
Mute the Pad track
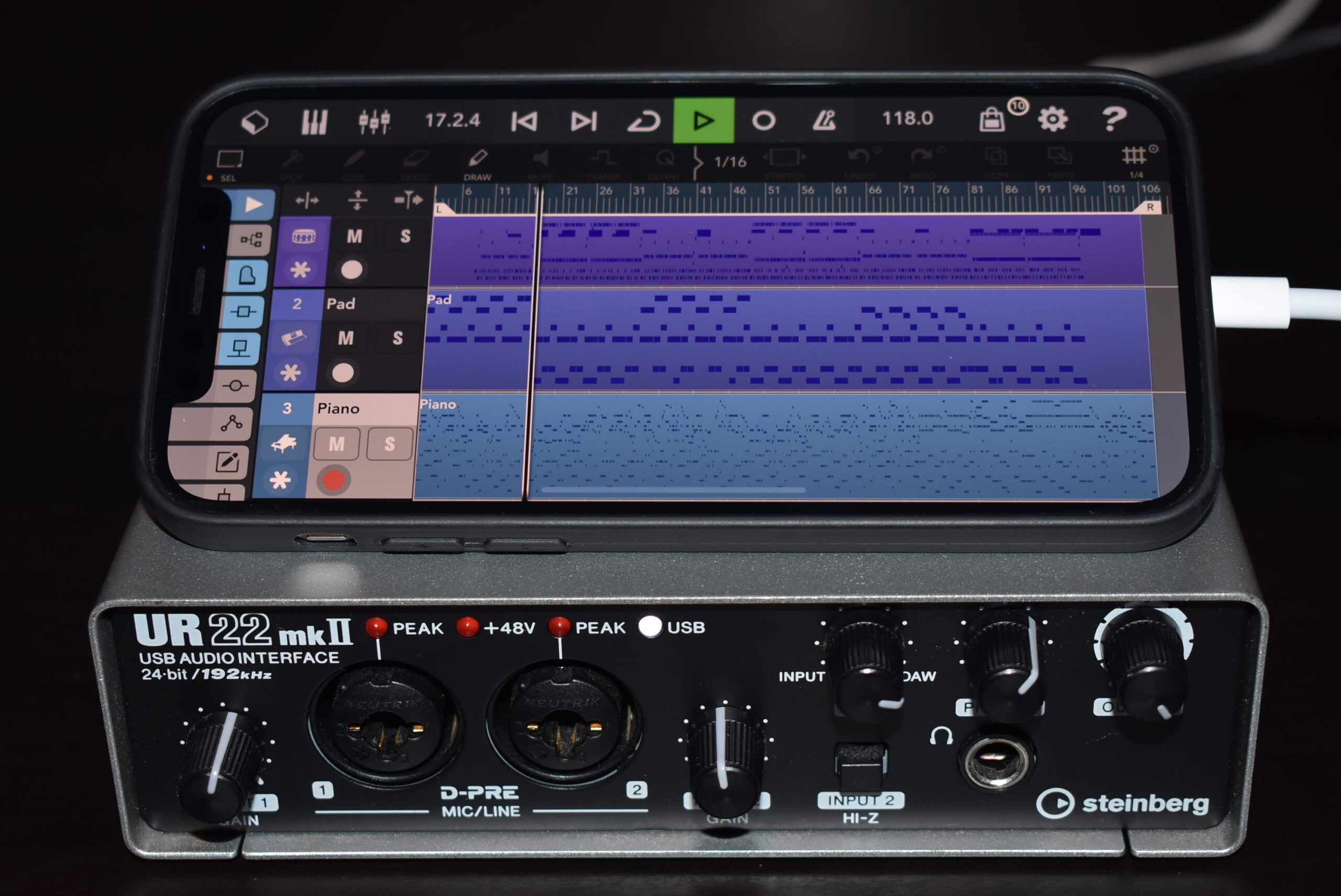[345, 338]
